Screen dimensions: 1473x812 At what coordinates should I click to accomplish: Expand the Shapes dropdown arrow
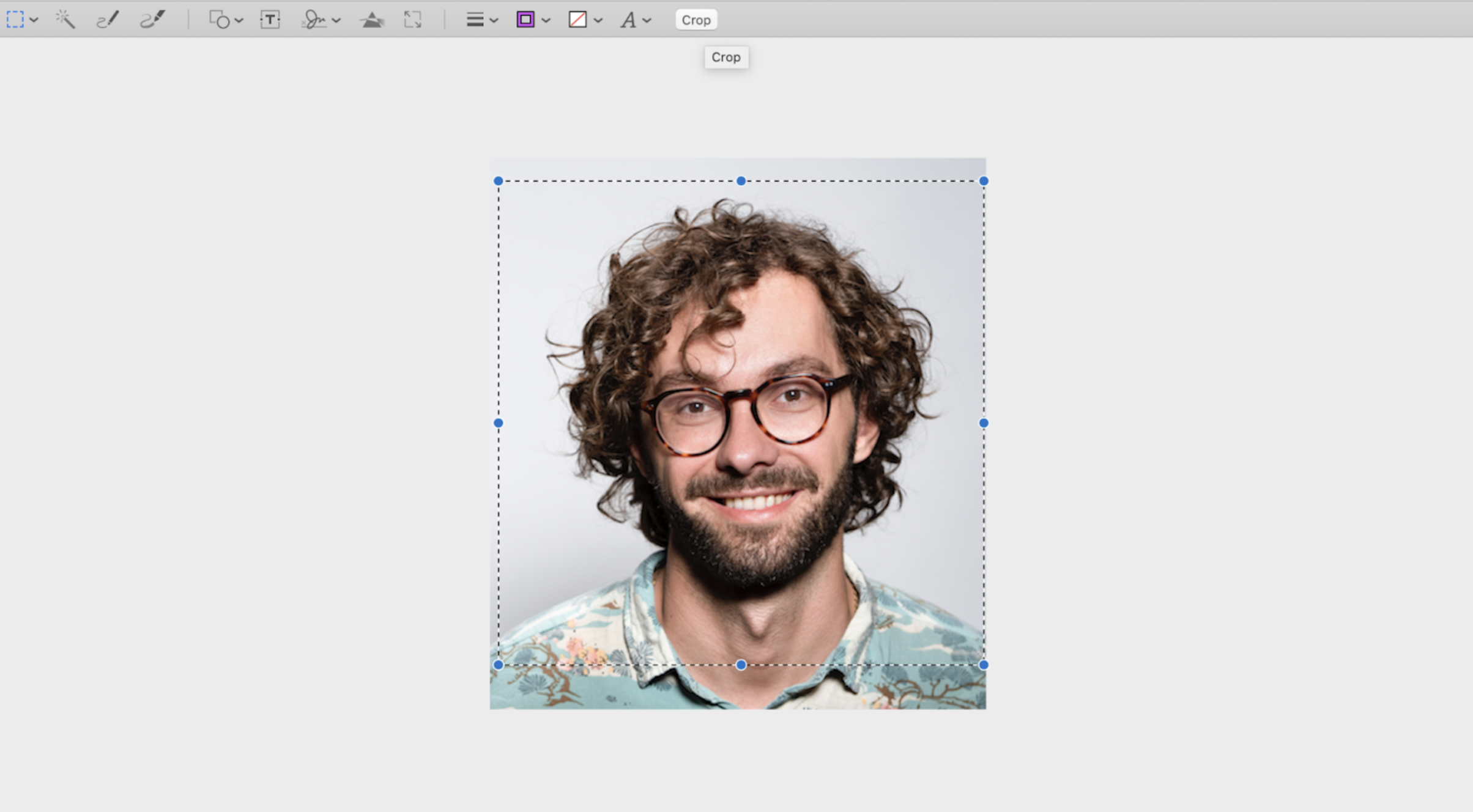[x=239, y=21]
